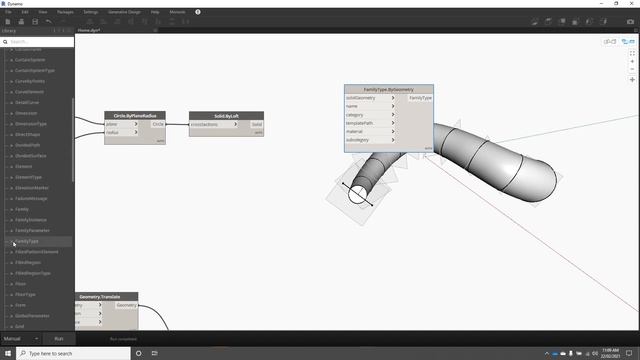Click the ElevationMarker library item

click(x=32, y=188)
